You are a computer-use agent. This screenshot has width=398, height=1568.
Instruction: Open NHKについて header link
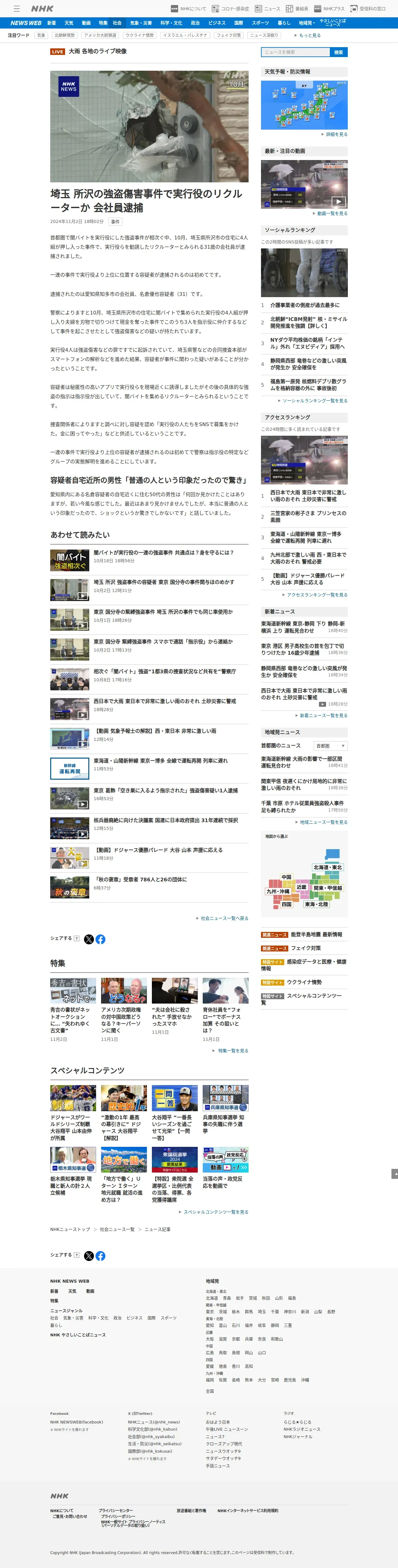point(188,8)
